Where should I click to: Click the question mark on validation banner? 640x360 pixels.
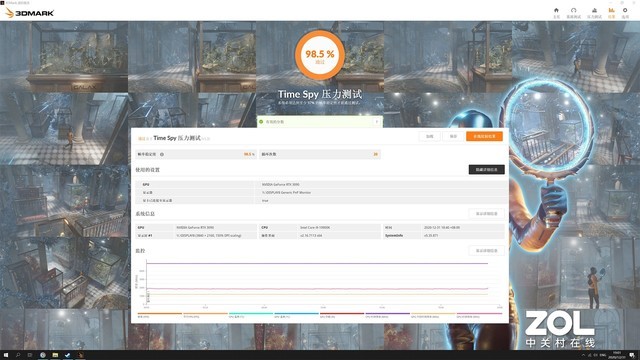tap(376, 122)
